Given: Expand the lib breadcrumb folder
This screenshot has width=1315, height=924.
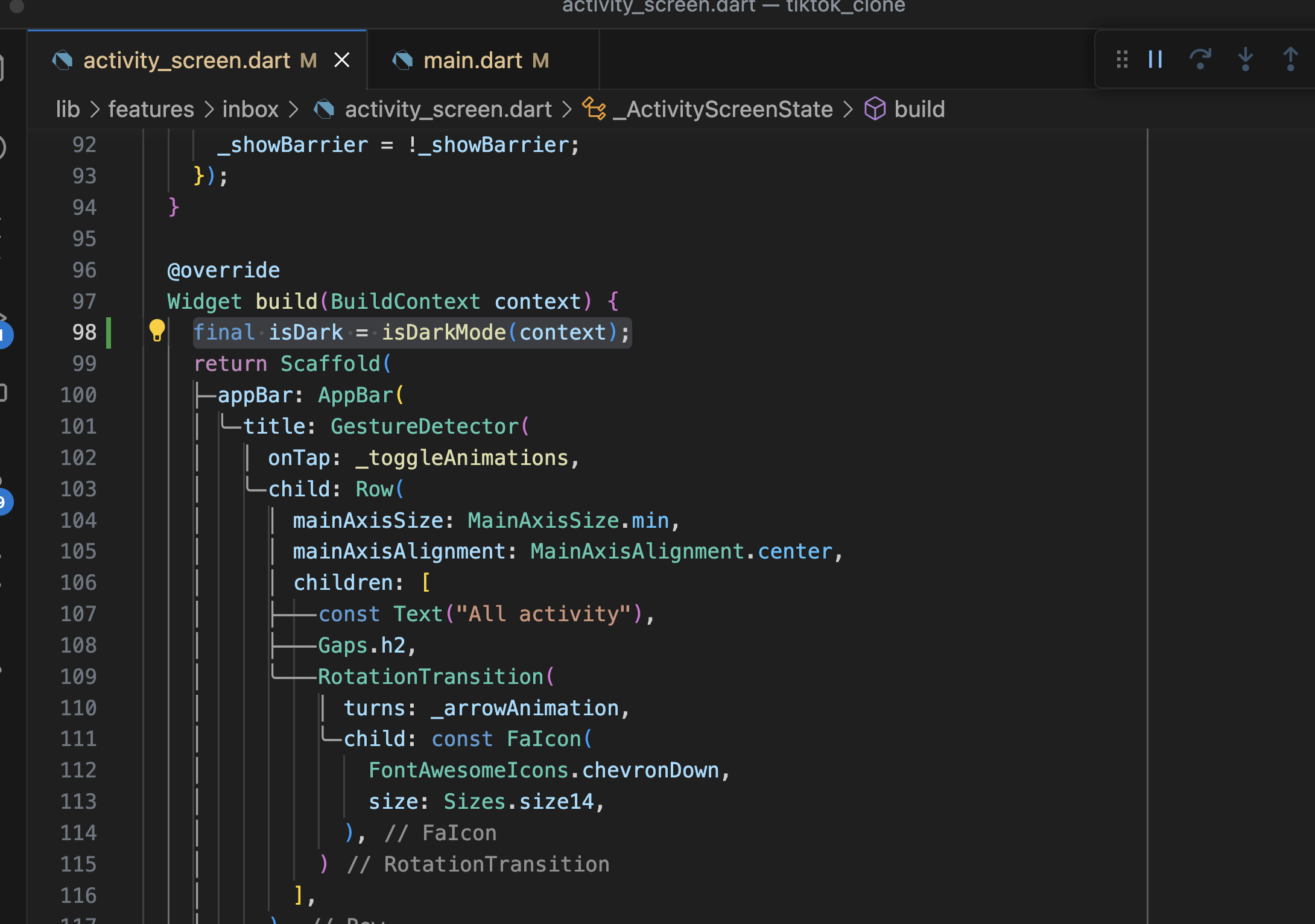Looking at the screenshot, I should pyautogui.click(x=68, y=109).
